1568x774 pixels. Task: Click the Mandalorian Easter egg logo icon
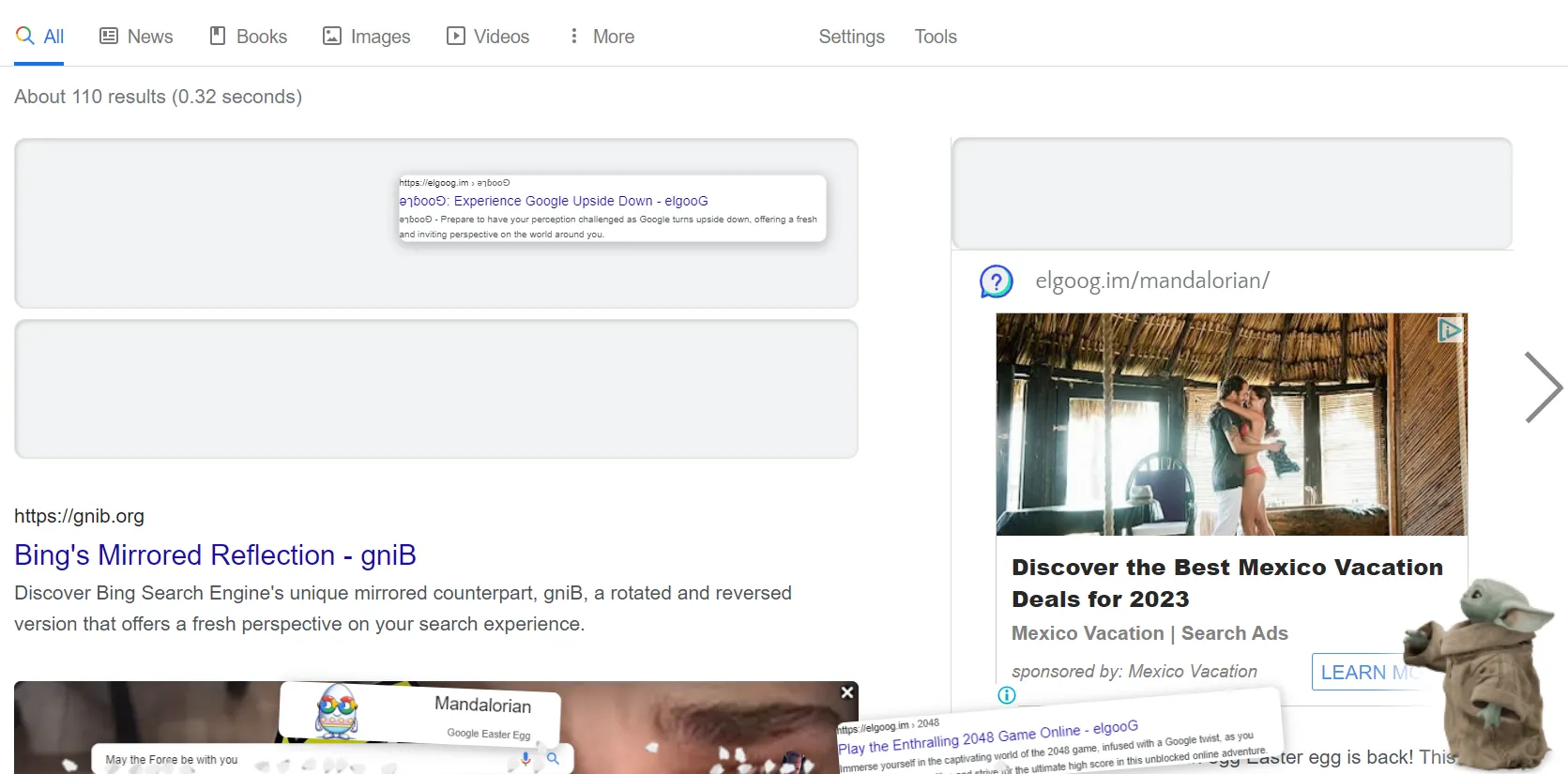(337, 713)
